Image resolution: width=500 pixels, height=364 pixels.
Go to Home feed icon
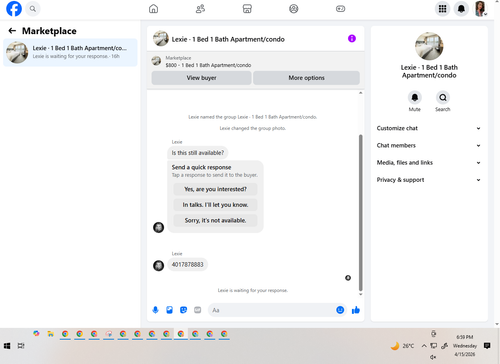153,9
